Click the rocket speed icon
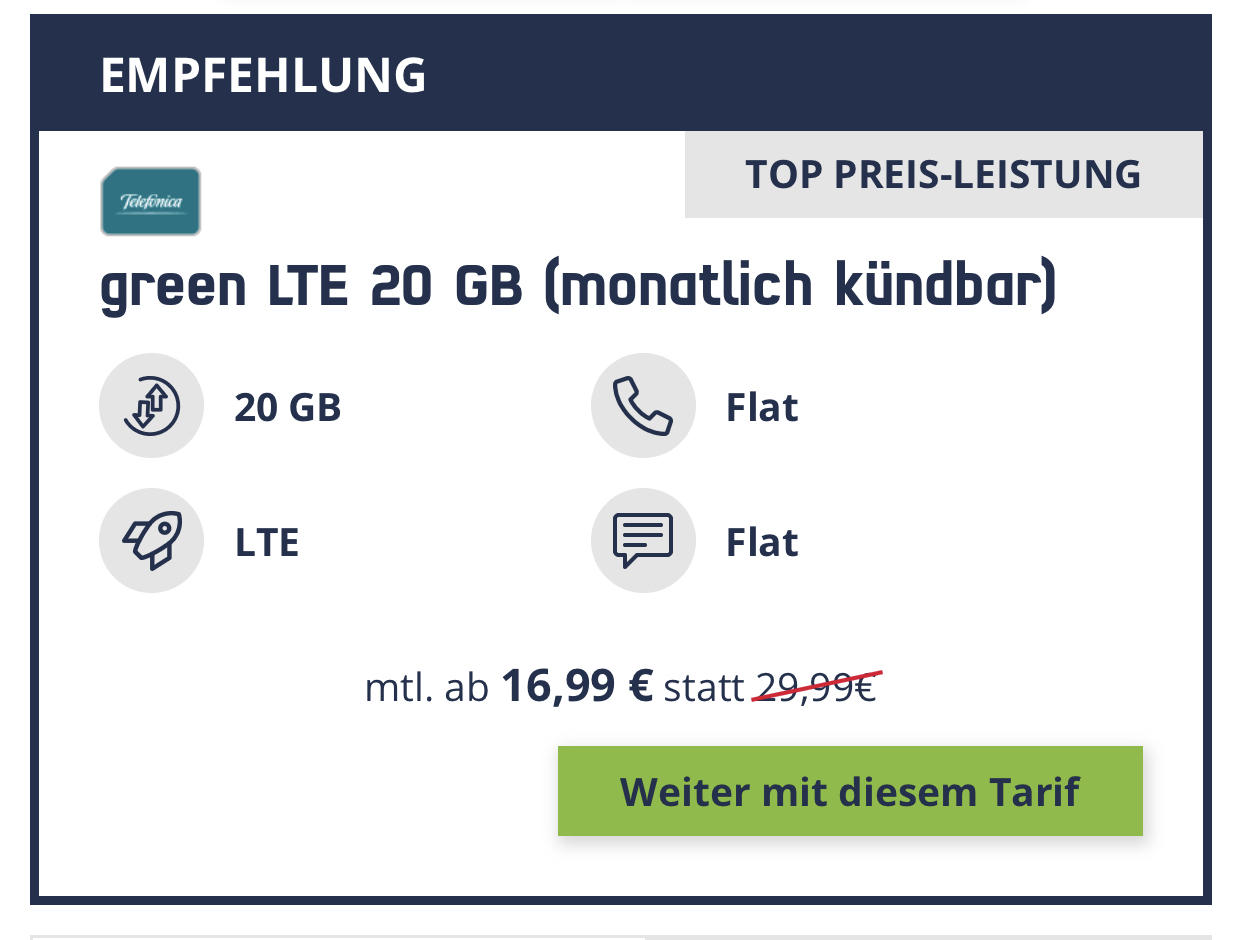 (x=151, y=541)
